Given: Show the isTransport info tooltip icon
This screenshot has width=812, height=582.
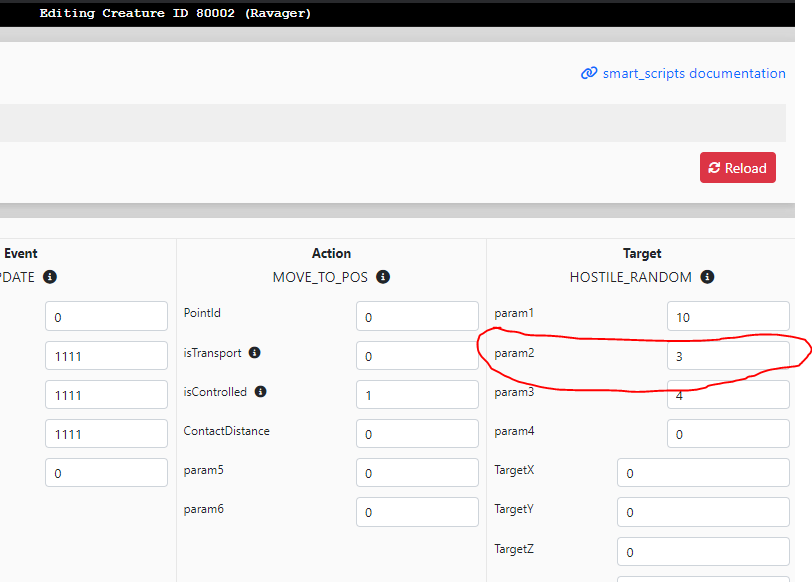Looking at the screenshot, I should pos(254,353).
